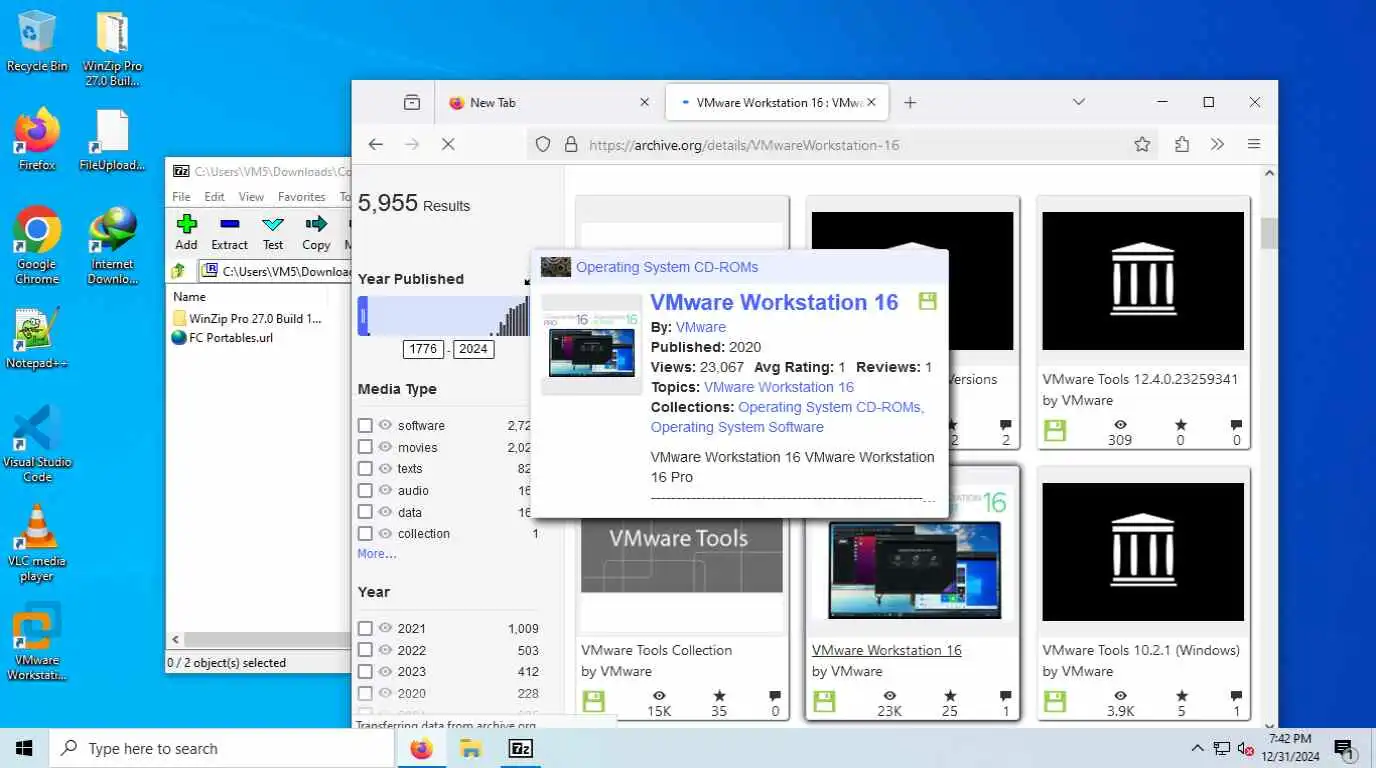This screenshot has width=1376, height=768.
Task: Open Firefox hamburger application menu
Action: coord(1254,144)
